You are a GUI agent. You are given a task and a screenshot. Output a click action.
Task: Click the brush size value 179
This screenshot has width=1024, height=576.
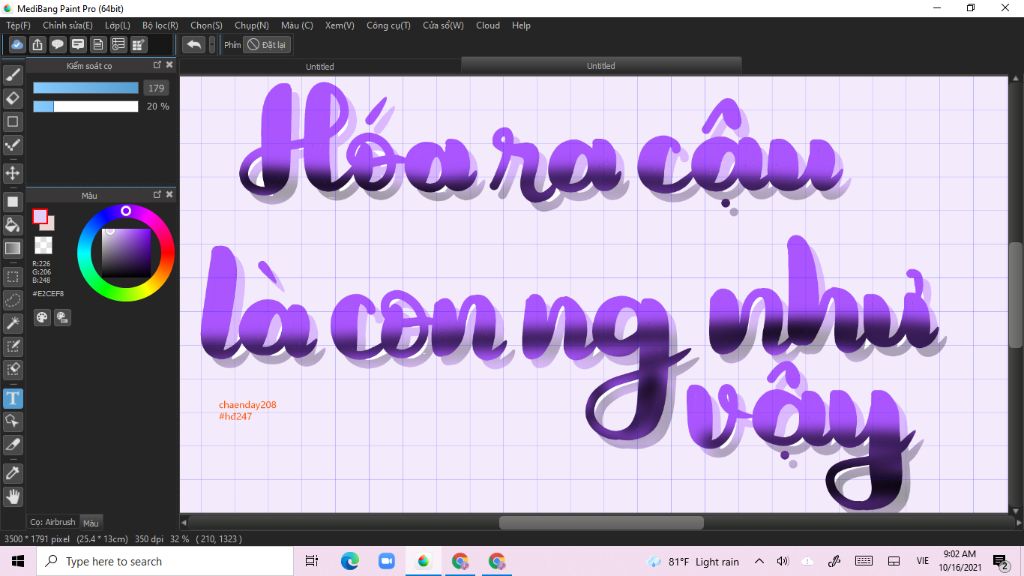[x=156, y=88]
